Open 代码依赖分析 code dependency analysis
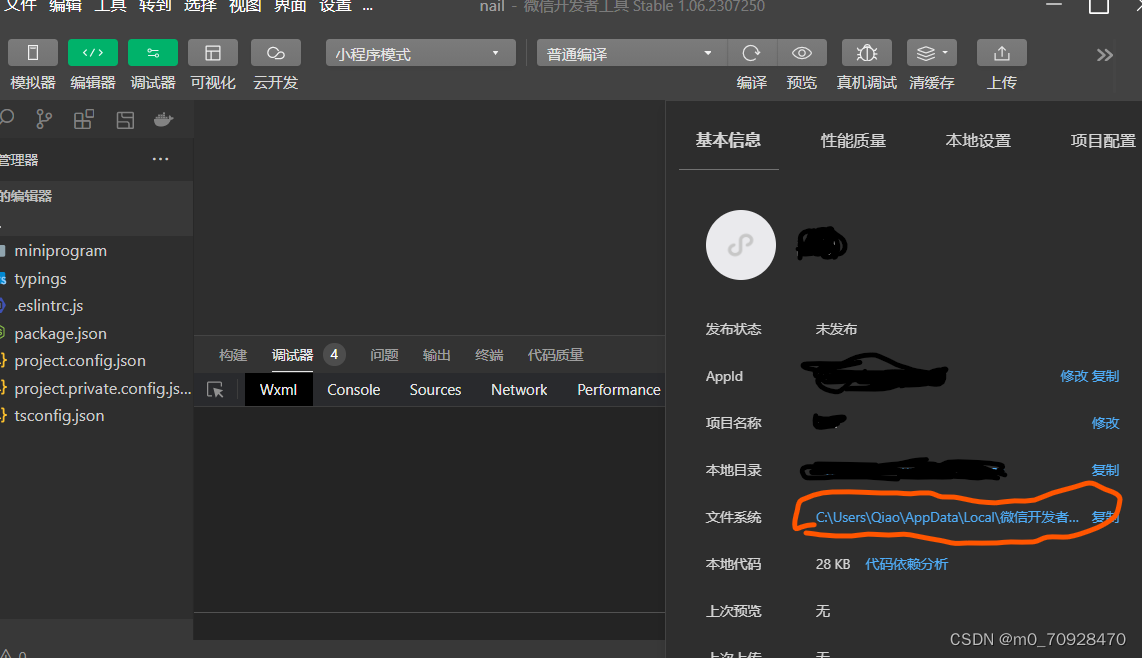1142x658 pixels. pyautogui.click(x=907, y=564)
